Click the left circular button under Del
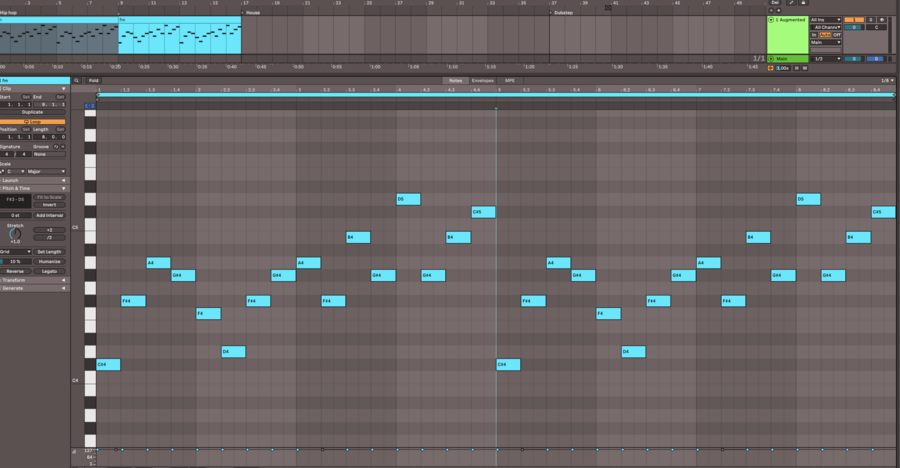 [771, 10]
